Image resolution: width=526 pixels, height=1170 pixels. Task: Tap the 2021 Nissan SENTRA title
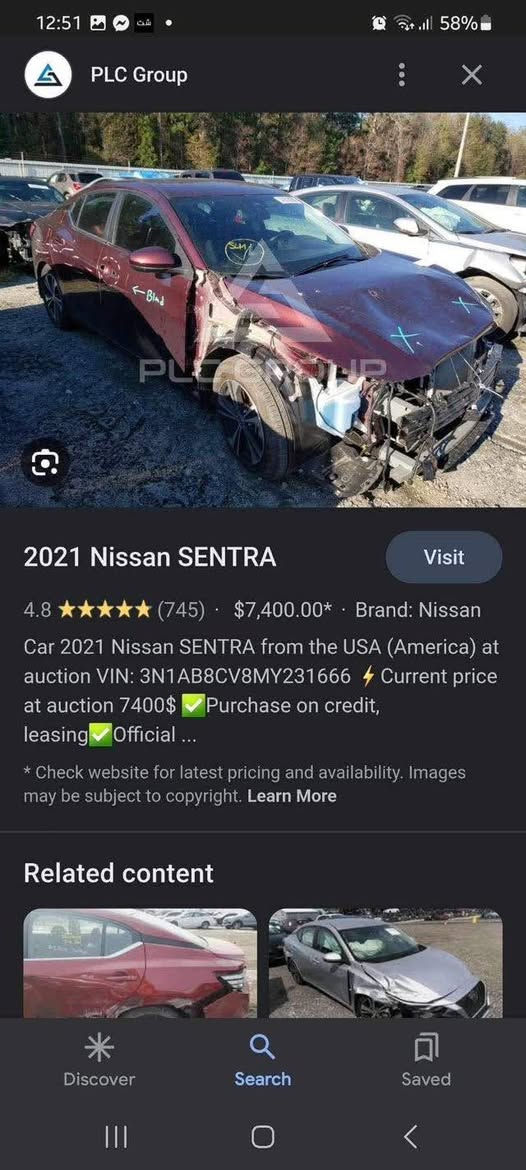click(x=150, y=557)
